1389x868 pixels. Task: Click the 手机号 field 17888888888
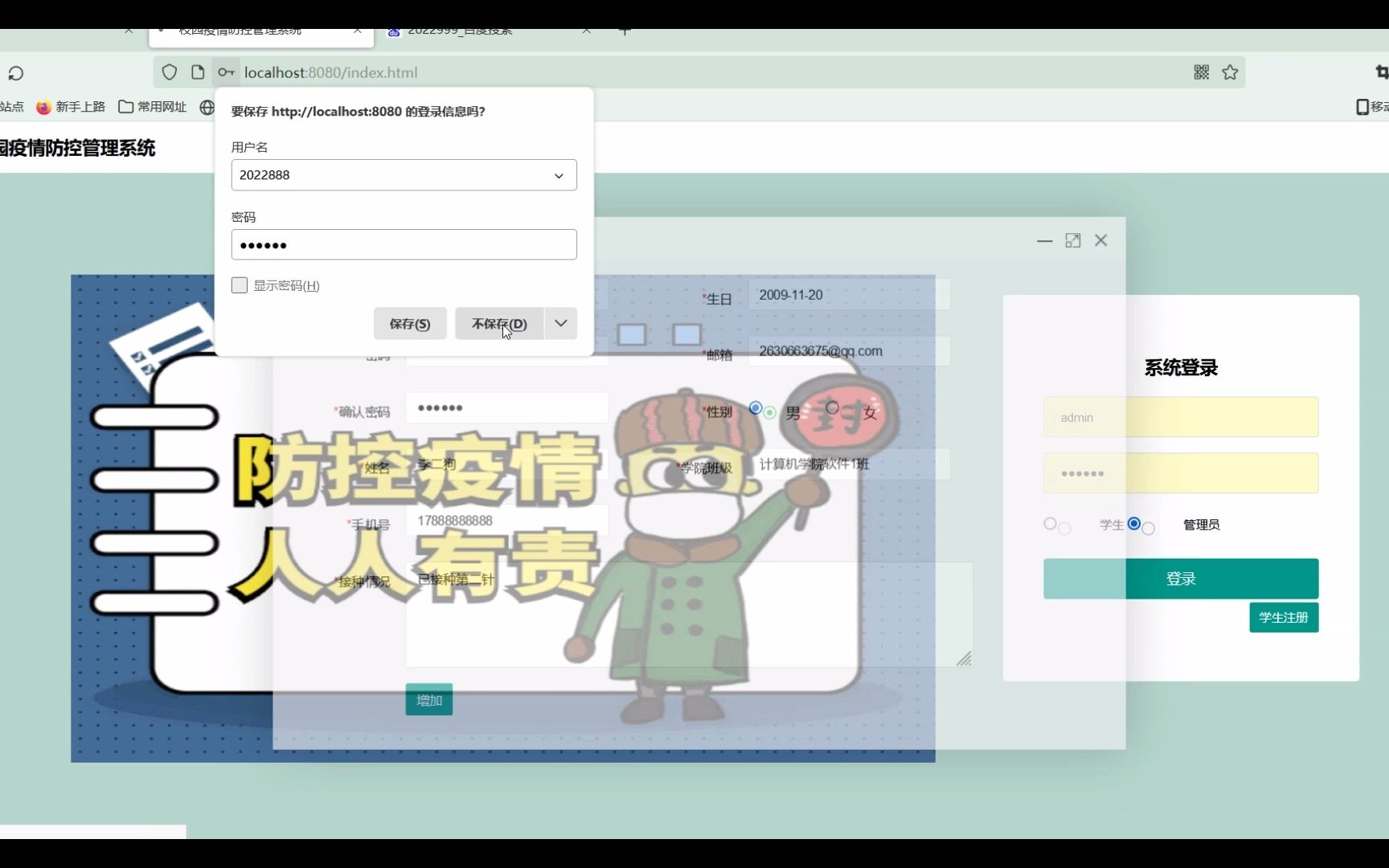(x=507, y=521)
